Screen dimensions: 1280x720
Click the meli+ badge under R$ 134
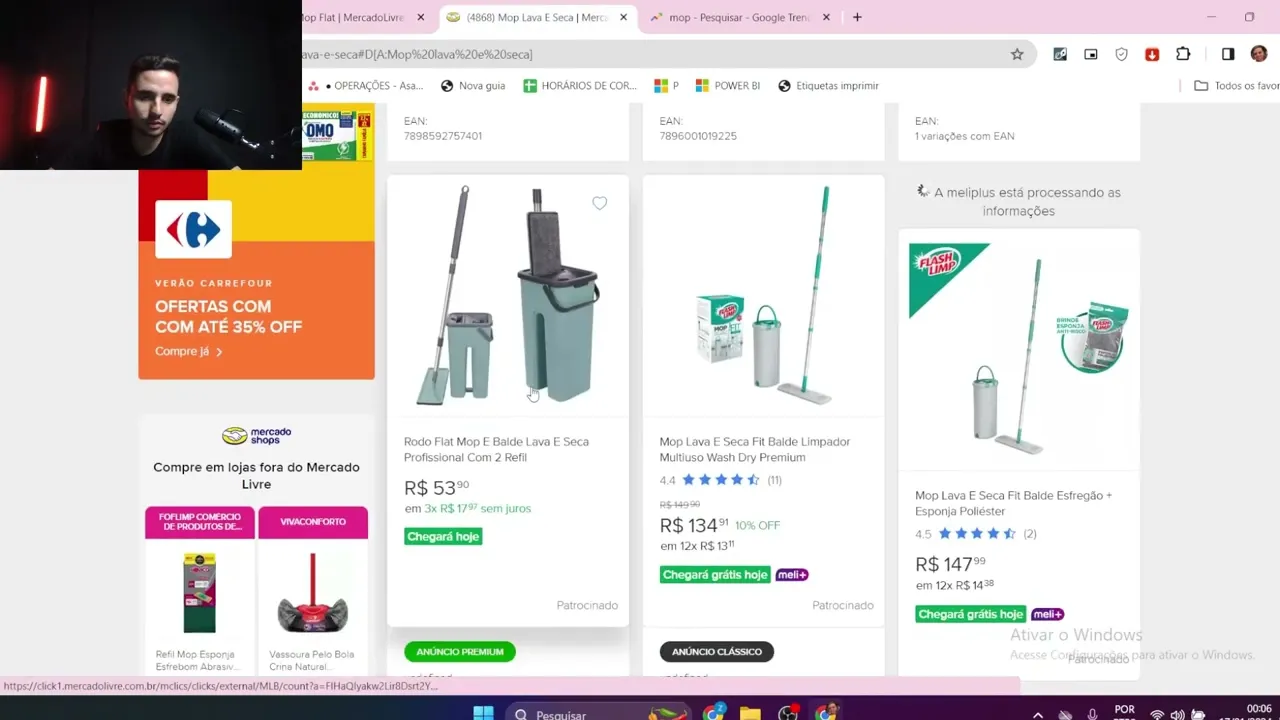[x=792, y=575]
